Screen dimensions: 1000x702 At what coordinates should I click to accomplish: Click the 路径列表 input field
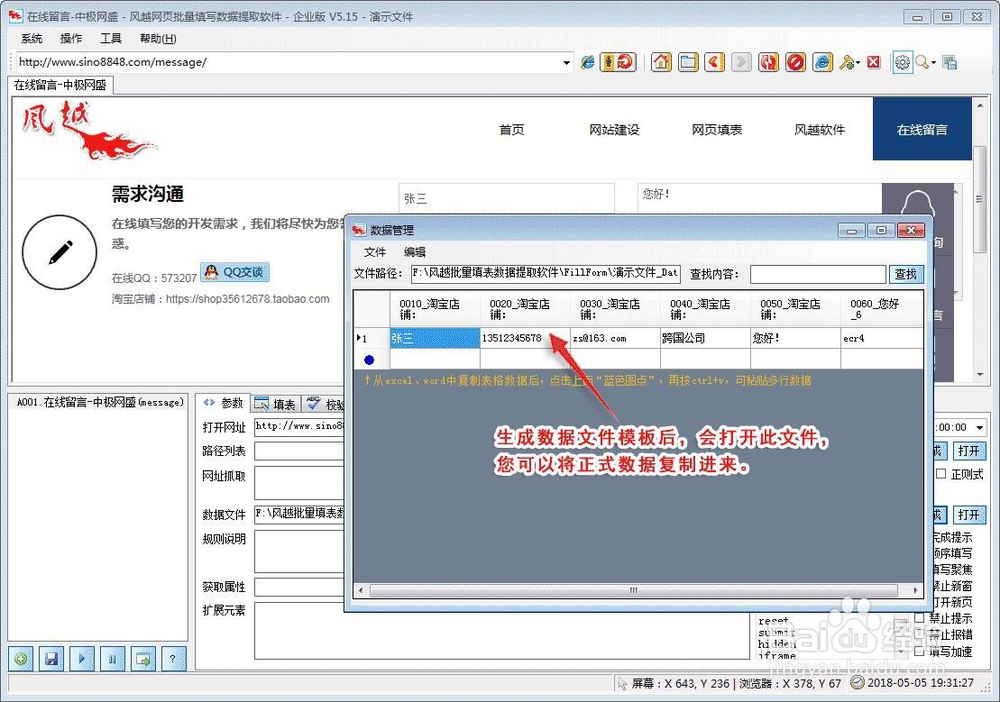[298, 451]
